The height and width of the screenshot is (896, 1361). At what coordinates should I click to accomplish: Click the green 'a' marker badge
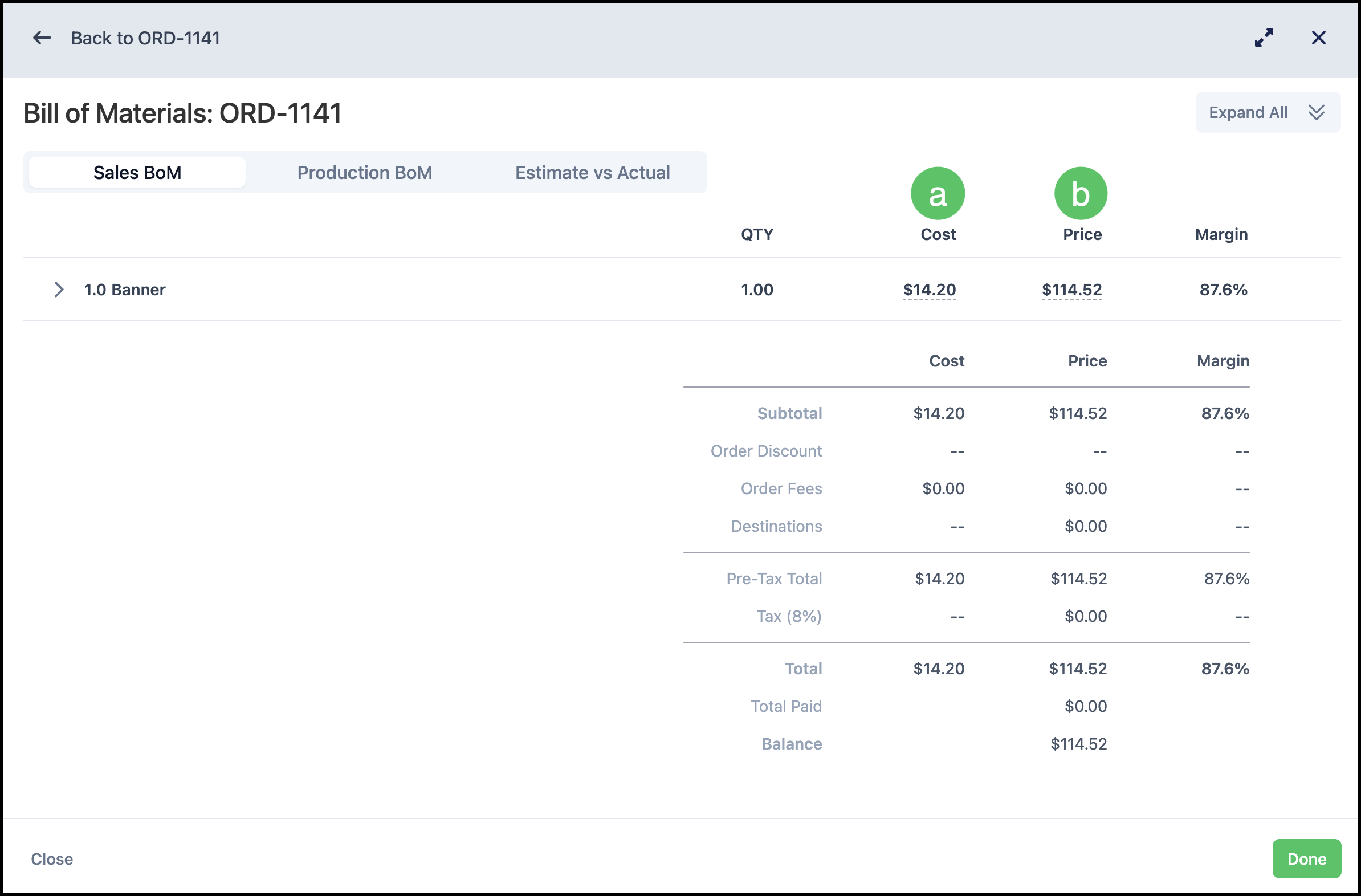[938, 193]
